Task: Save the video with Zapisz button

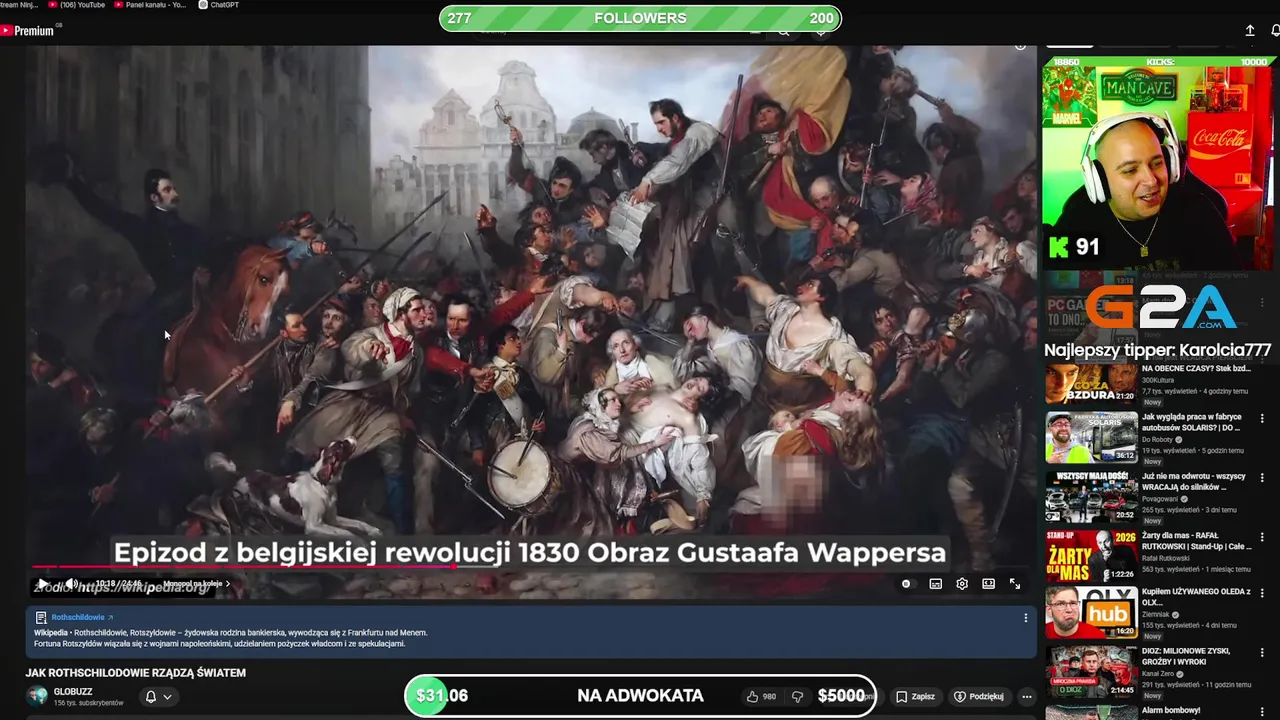Action: click(916, 696)
